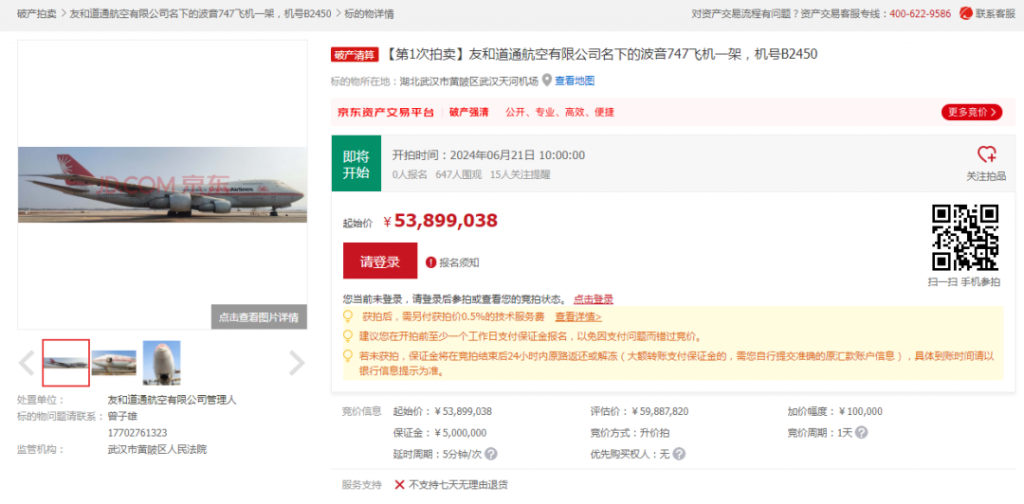Image resolution: width=1024 pixels, height=504 pixels.
Task: Click the QR code for mobile bidding
Action: click(965, 238)
